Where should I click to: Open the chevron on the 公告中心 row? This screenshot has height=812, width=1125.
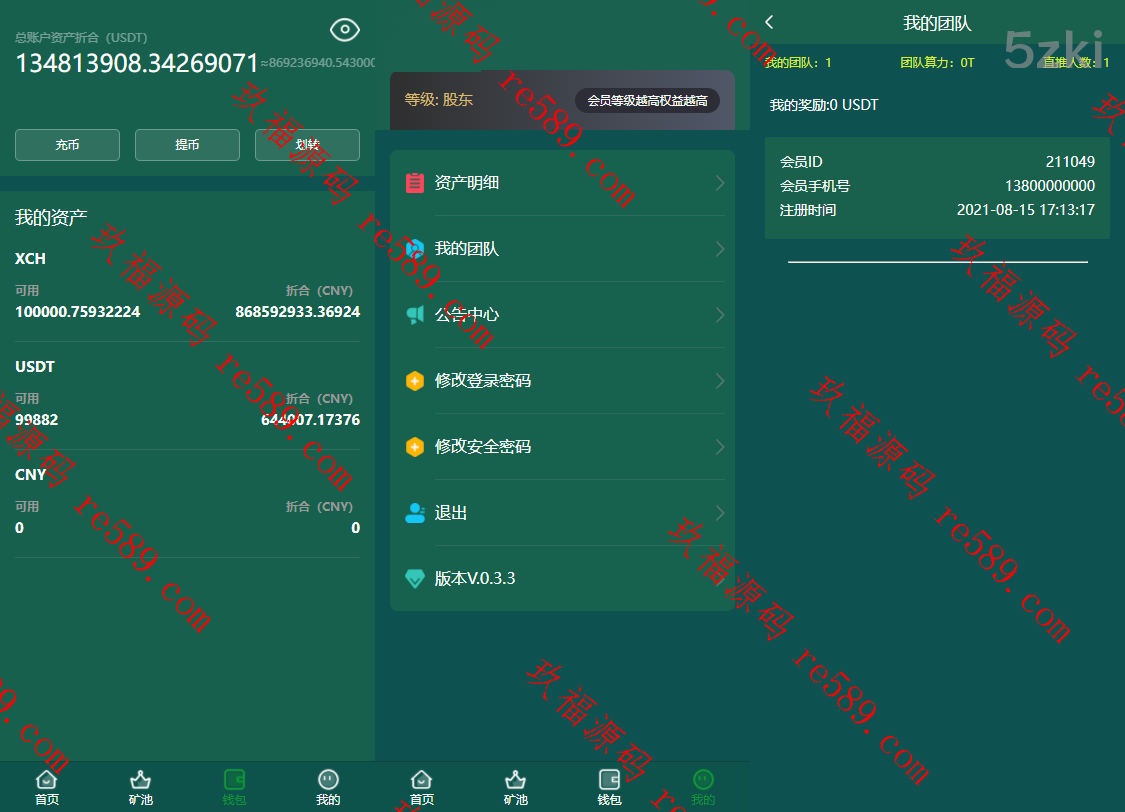click(720, 315)
